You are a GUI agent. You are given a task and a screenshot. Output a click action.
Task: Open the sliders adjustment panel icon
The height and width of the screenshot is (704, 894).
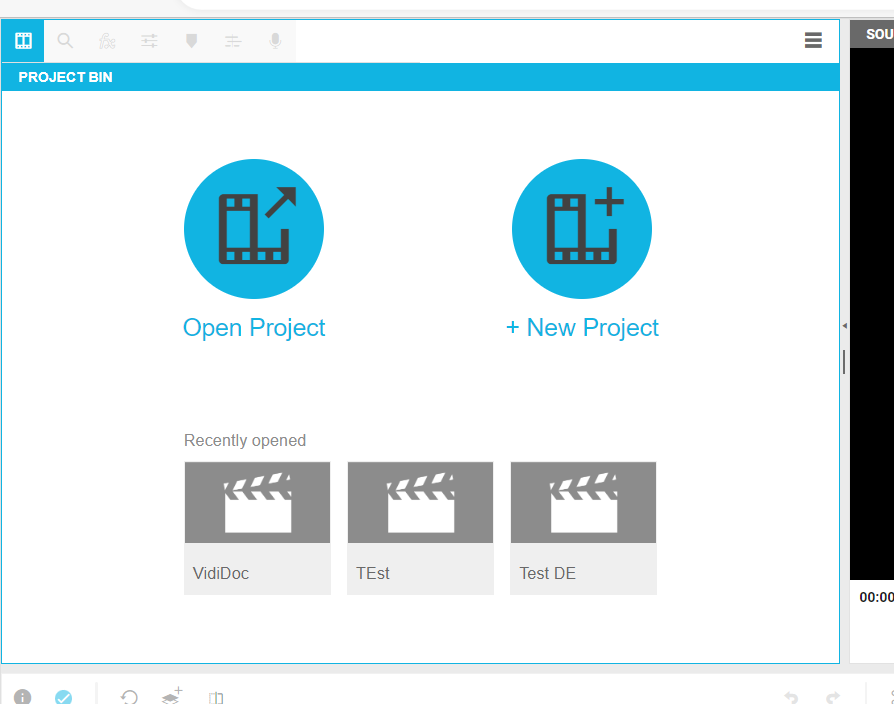149,41
